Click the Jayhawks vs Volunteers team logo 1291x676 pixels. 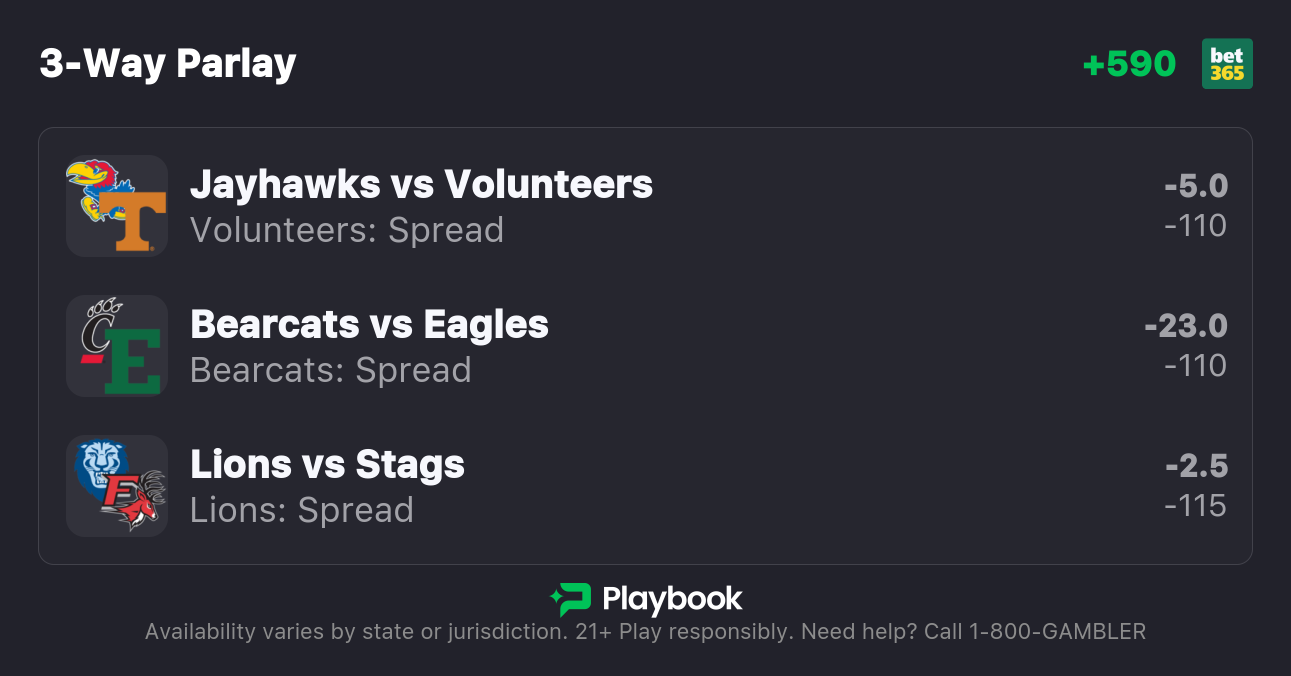pos(117,206)
